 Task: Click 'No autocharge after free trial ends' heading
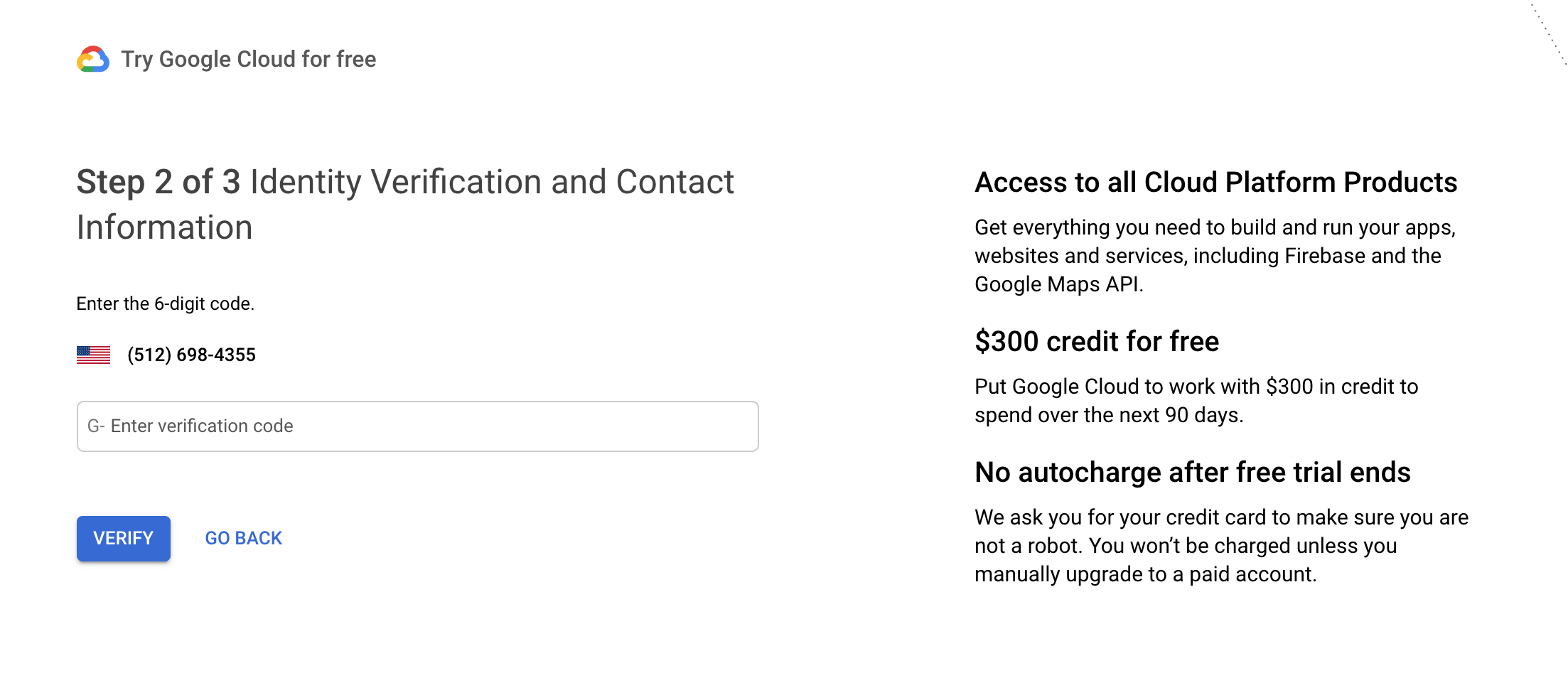coord(1193,472)
